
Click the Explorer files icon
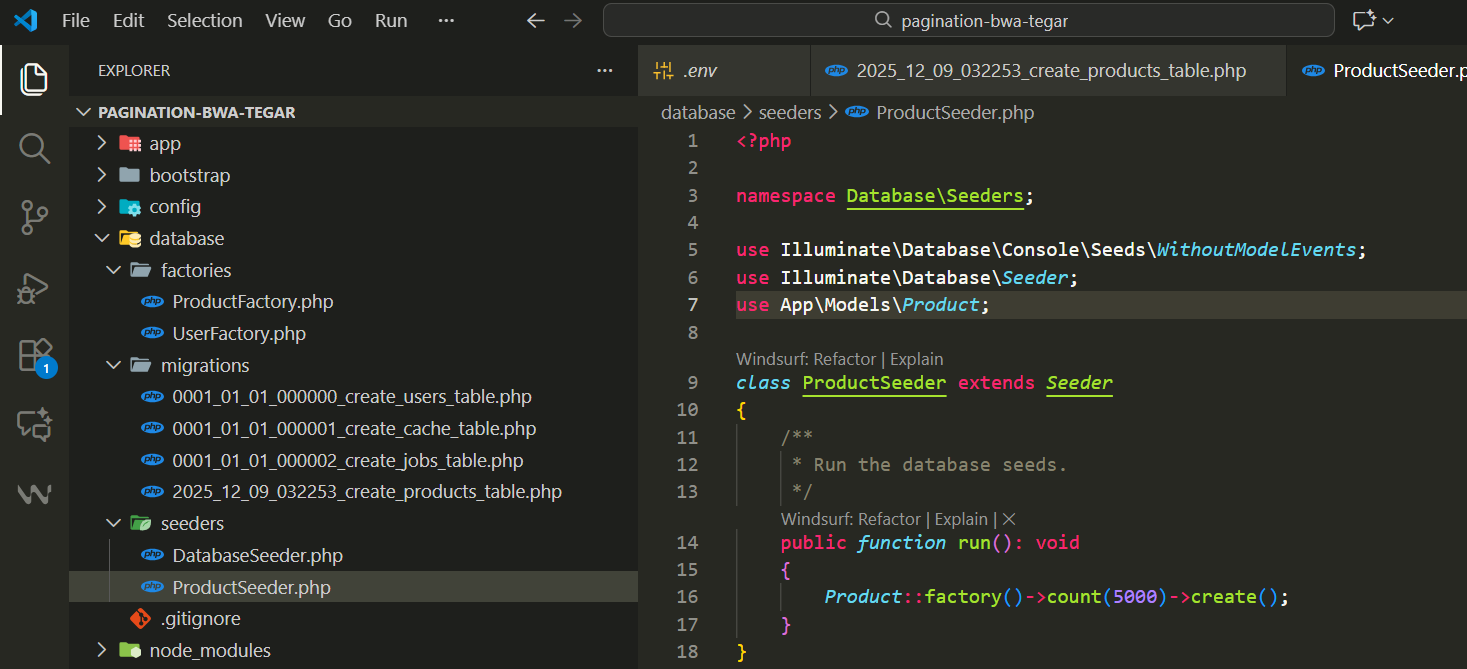pos(34,79)
